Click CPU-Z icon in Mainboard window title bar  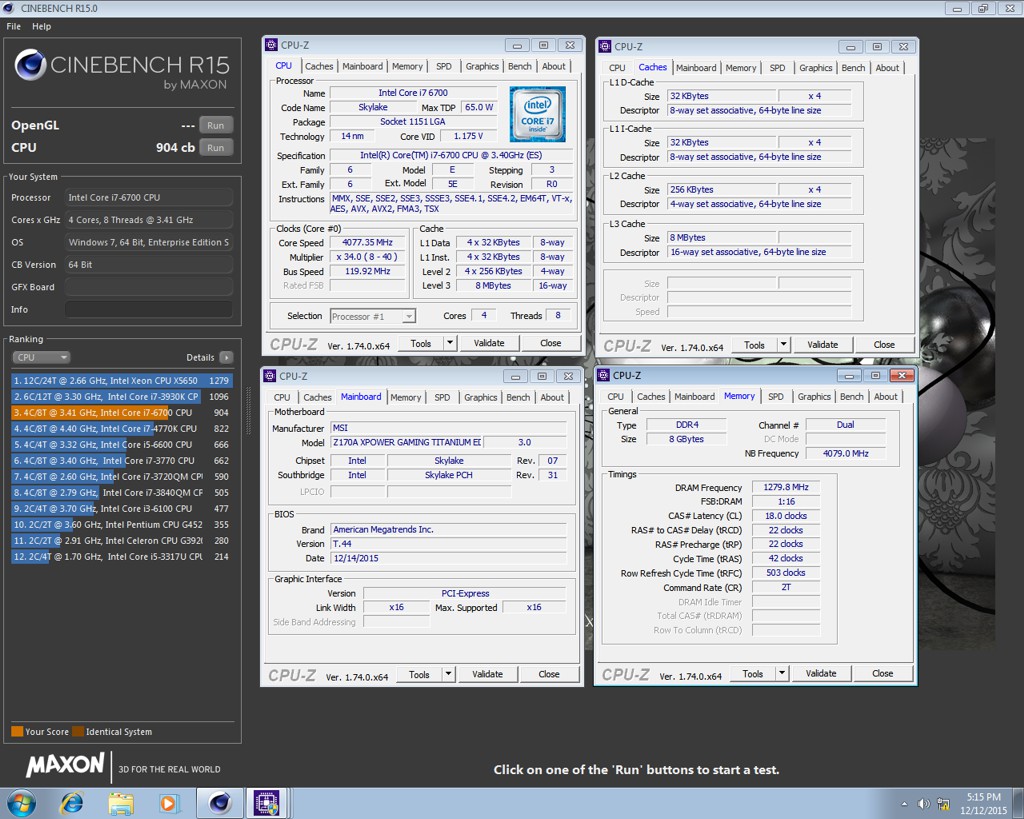pos(270,376)
